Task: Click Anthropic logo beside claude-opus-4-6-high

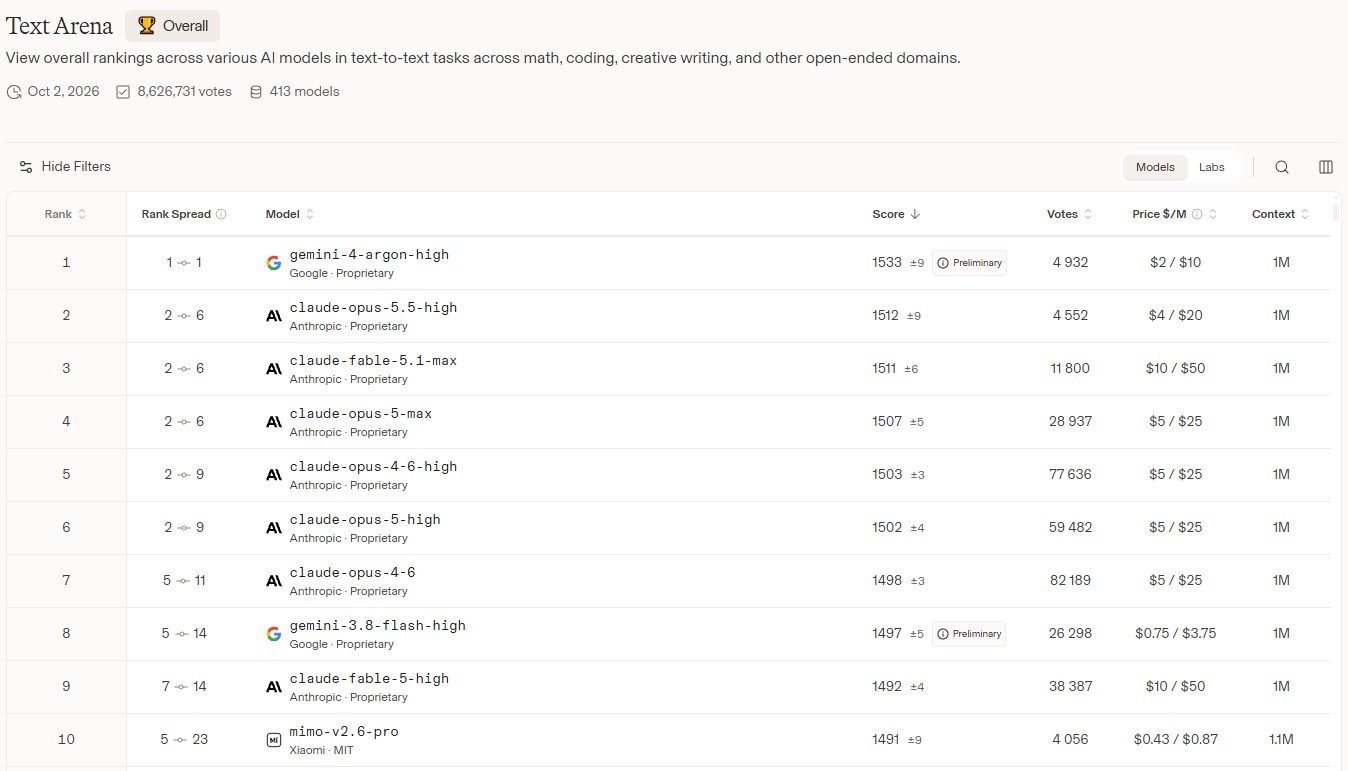Action: pyautogui.click(x=274, y=475)
